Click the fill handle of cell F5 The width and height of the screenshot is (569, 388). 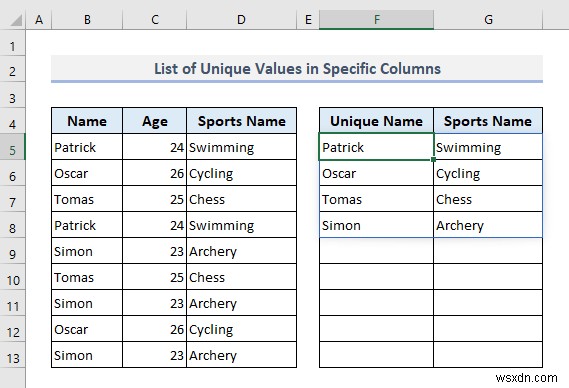tap(433, 159)
